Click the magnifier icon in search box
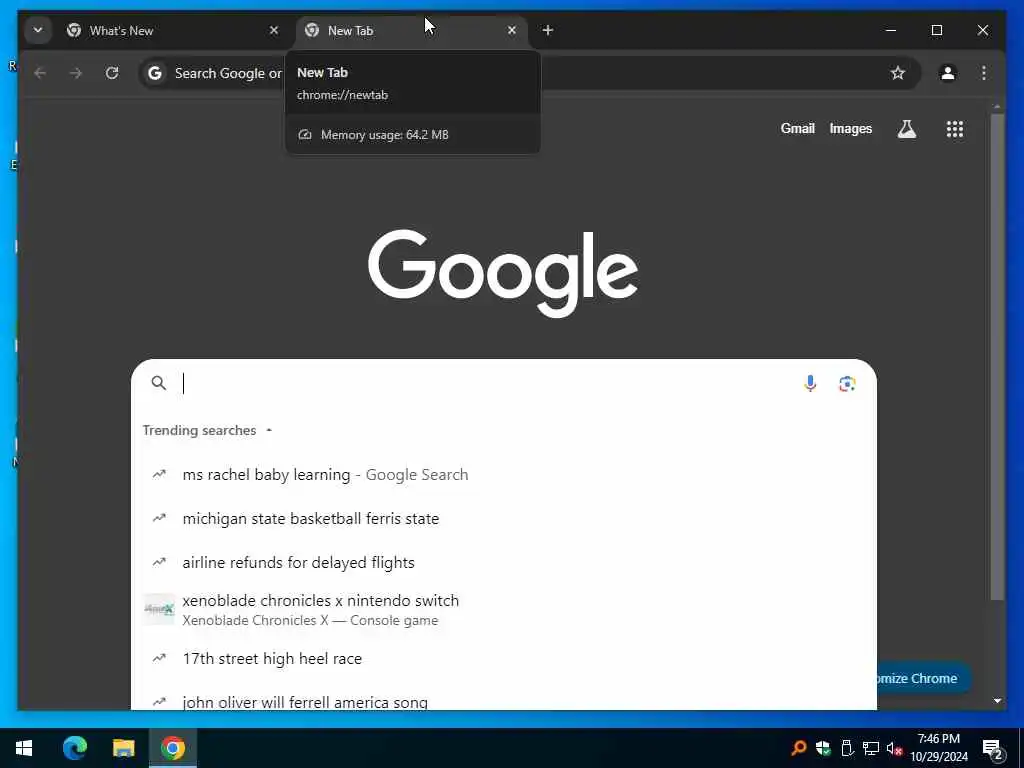The image size is (1024, 768). click(x=159, y=383)
